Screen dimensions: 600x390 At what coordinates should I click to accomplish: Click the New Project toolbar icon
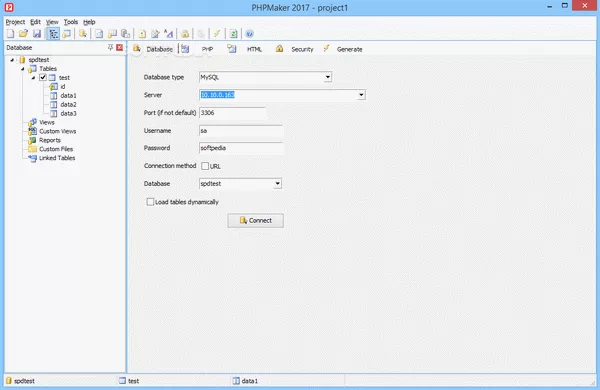(10, 34)
